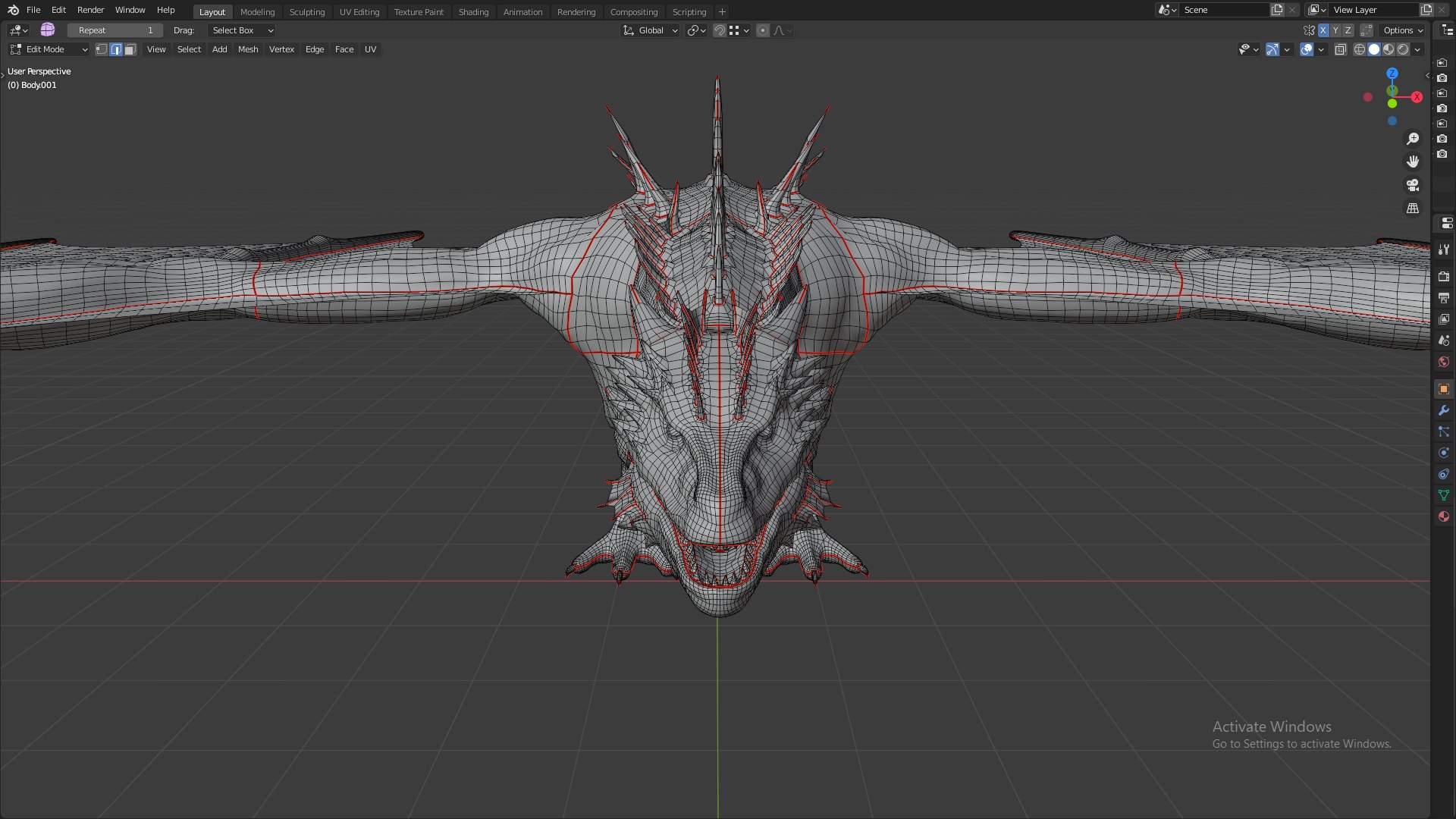This screenshot has height=819, width=1456.
Task: Switch to the UV Editing workspace tab
Action: coord(359,12)
